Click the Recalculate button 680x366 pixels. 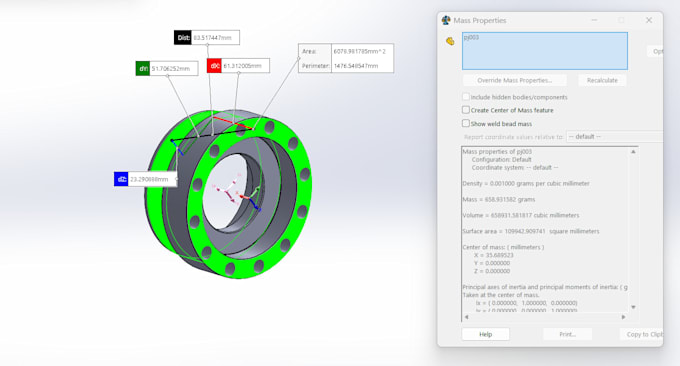[x=602, y=80]
